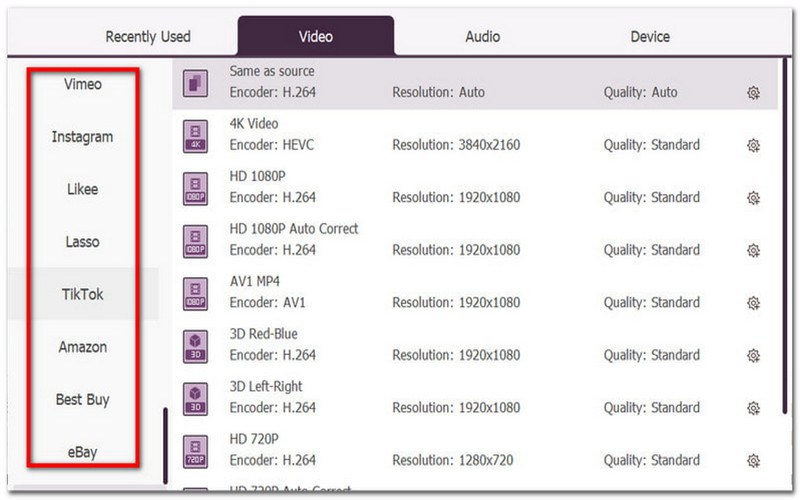Click the 4K Video format icon
This screenshot has width=800, height=500.
(x=196, y=135)
